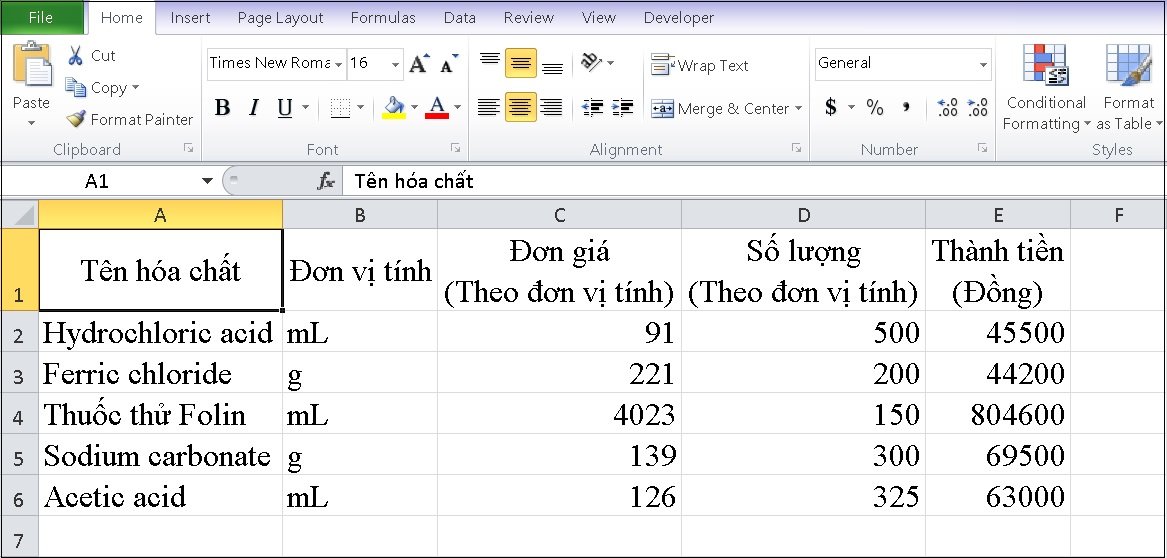Open the File tab
Image resolution: width=1167 pixels, height=558 pixels.
tap(41, 18)
